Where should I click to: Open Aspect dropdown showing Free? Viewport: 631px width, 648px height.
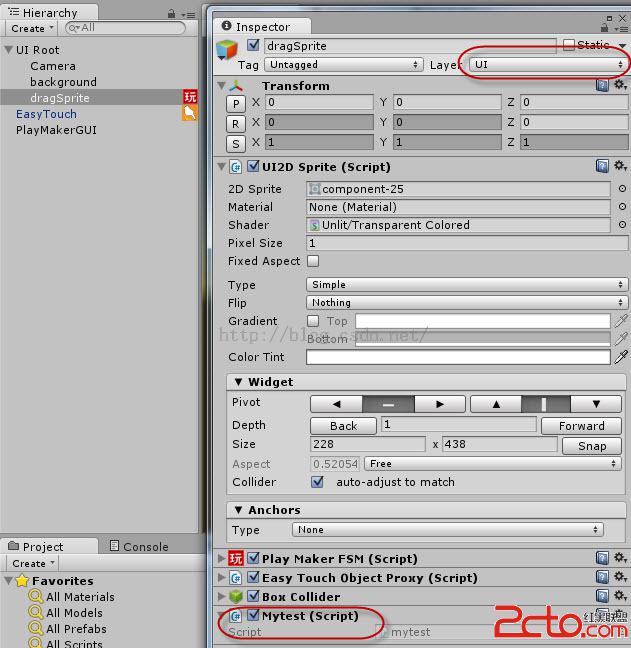[492, 464]
